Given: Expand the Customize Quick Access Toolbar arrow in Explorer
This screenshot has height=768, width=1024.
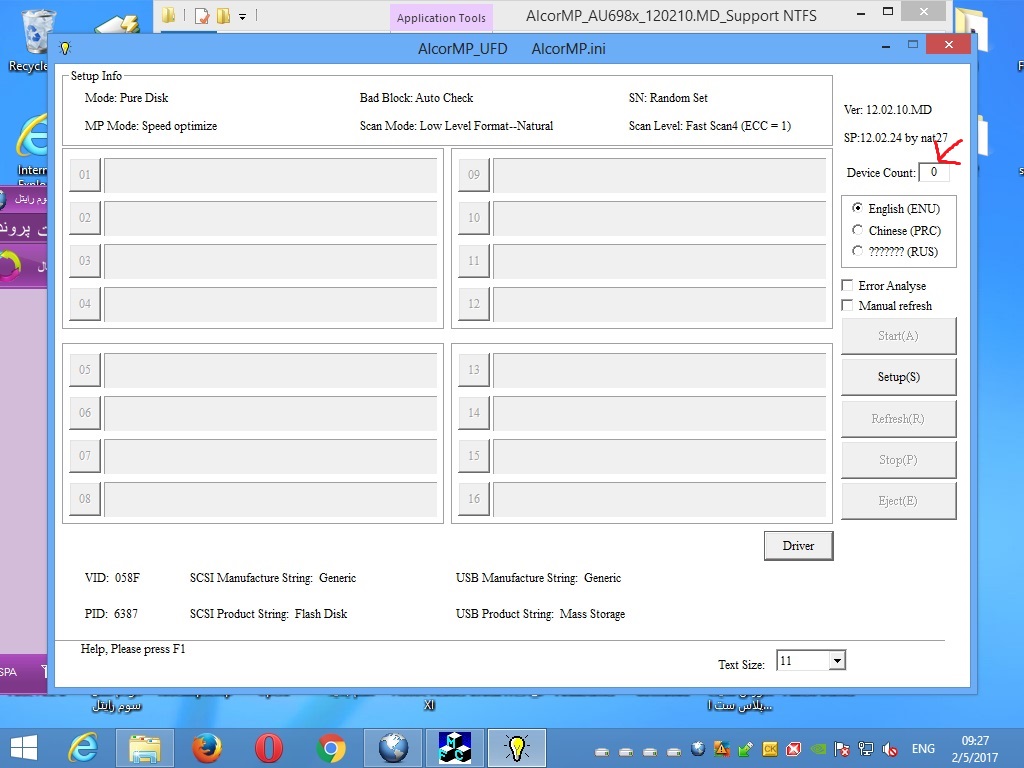Looking at the screenshot, I should (242, 16).
